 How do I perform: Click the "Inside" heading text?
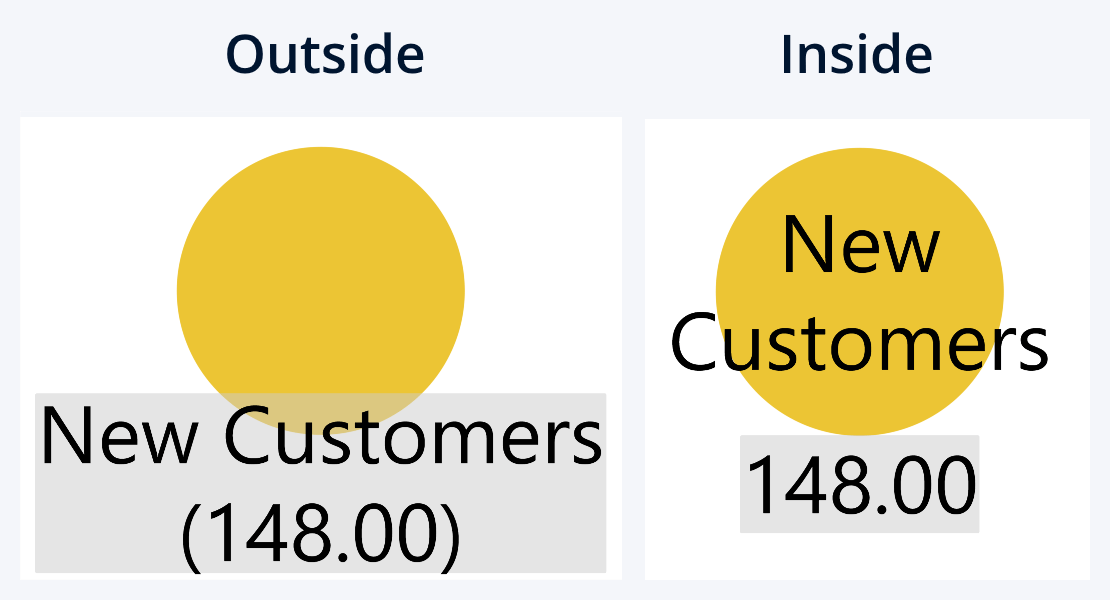[856, 53]
